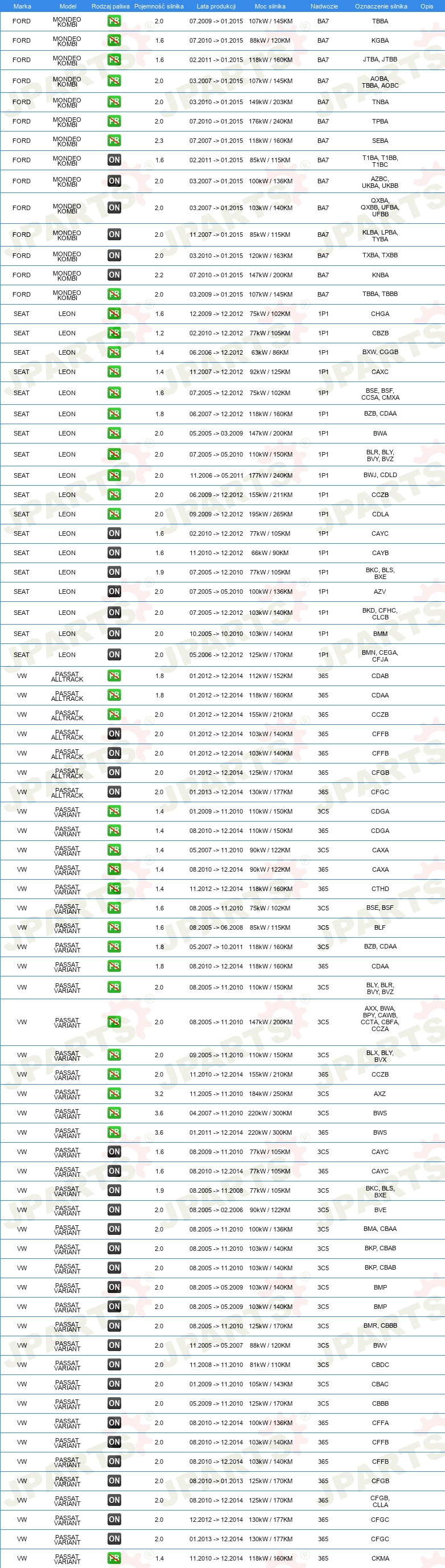The image size is (445, 1568).
Task: Select petrol icon in BXW, CGGB row
Action: coord(114,352)
